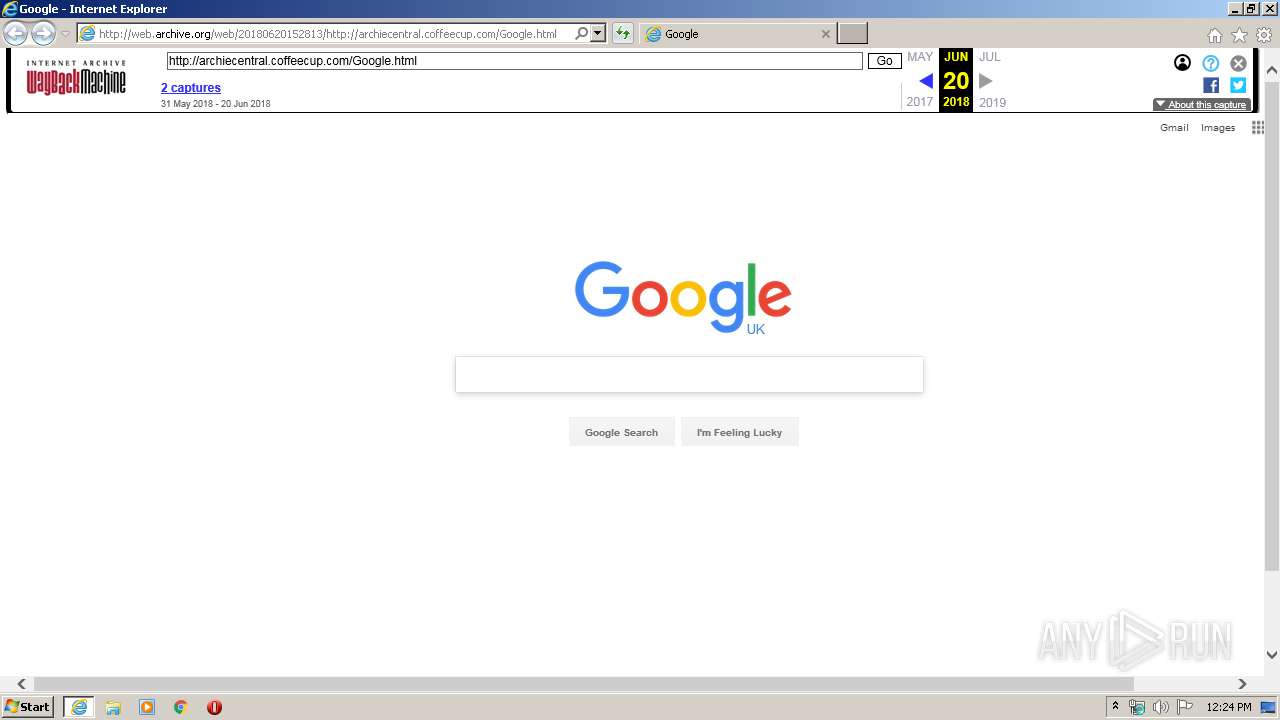
Task: Launch Chrome from the taskbar
Action: pyautogui.click(x=180, y=707)
